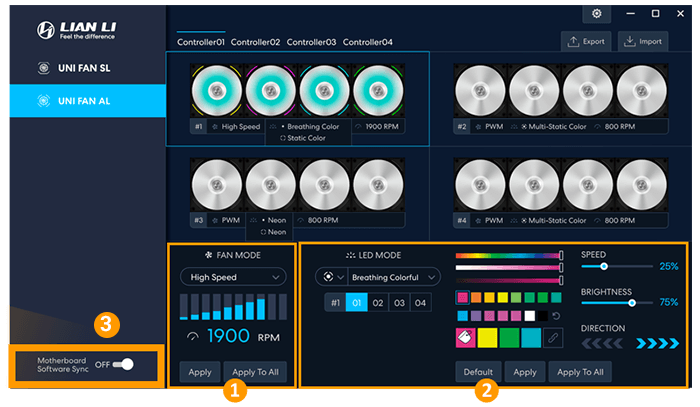
Task: Switch to Controller04 tab
Action: [x=367, y=42]
